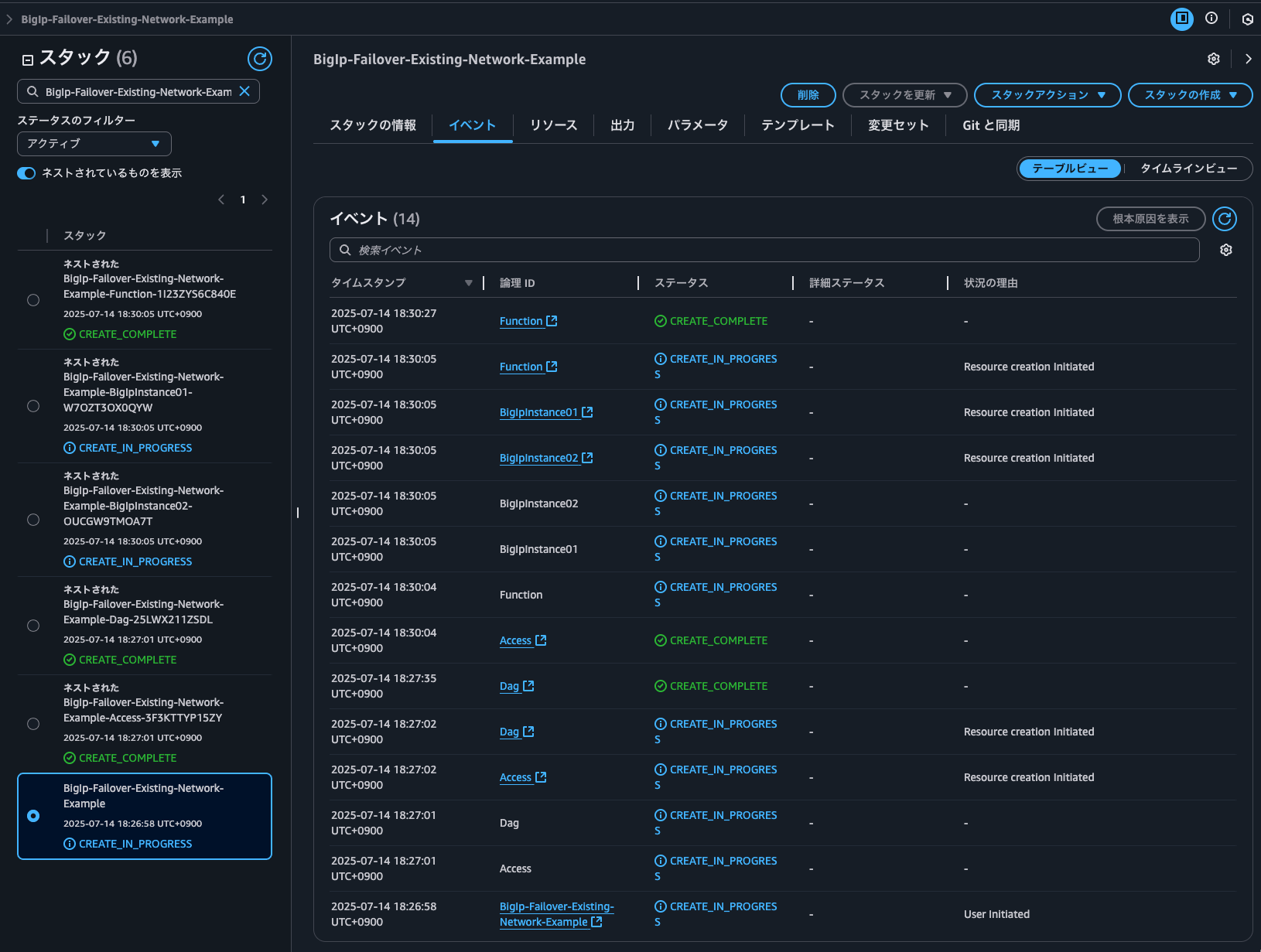The width and height of the screenshot is (1261, 952).
Task: Open external link icon for BigIpInstance01
Action: pos(587,412)
